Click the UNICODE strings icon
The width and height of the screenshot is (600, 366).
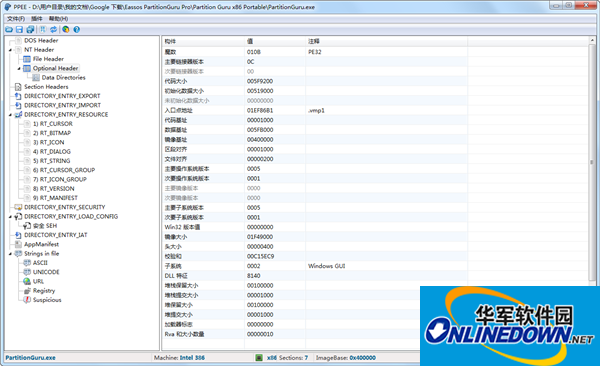click(27, 272)
